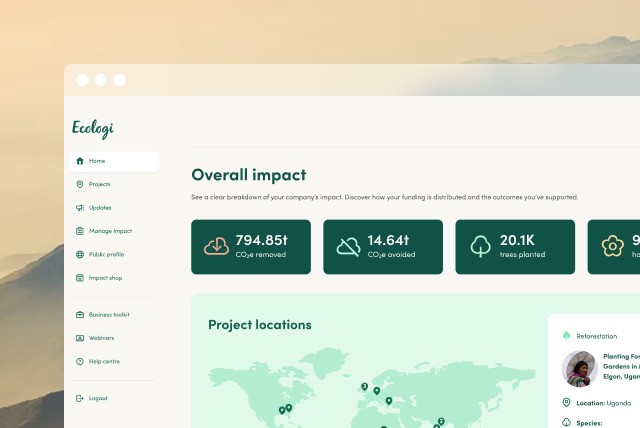Viewport: 640px width, 428px height.
Task: Click the Manage impact clipboard icon
Action: pos(80,231)
